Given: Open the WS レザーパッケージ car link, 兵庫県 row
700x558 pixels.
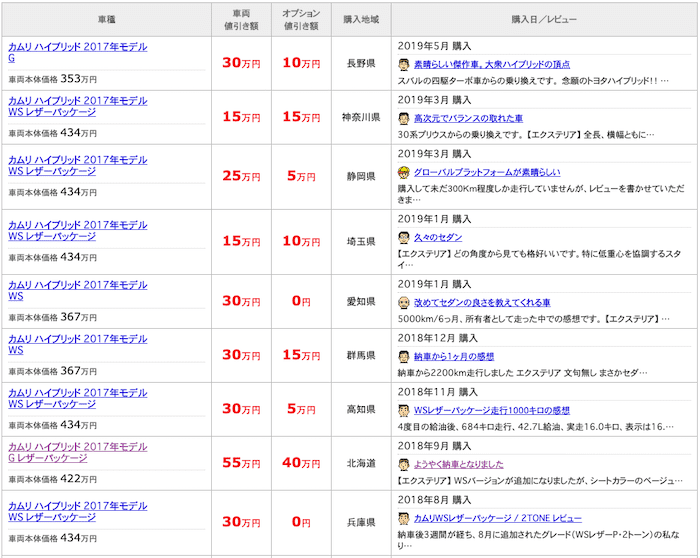Looking at the screenshot, I should (x=78, y=512).
